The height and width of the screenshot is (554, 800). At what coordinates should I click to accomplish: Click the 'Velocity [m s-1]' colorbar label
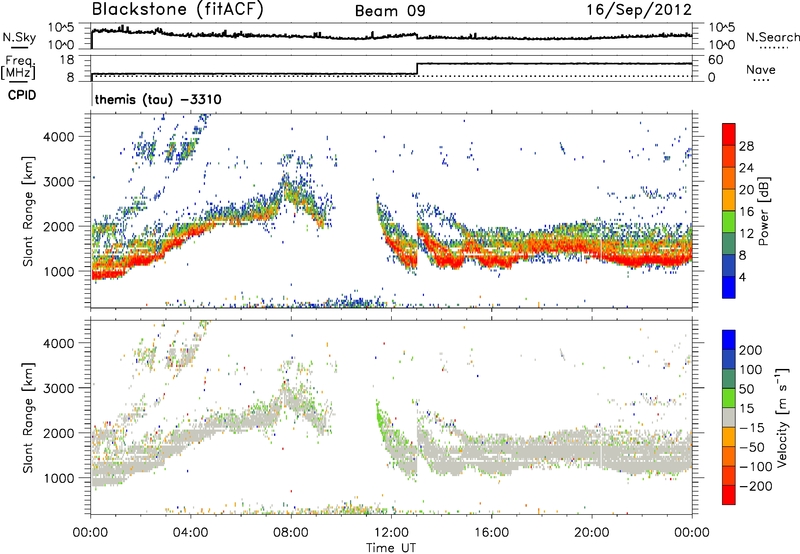coord(783,417)
